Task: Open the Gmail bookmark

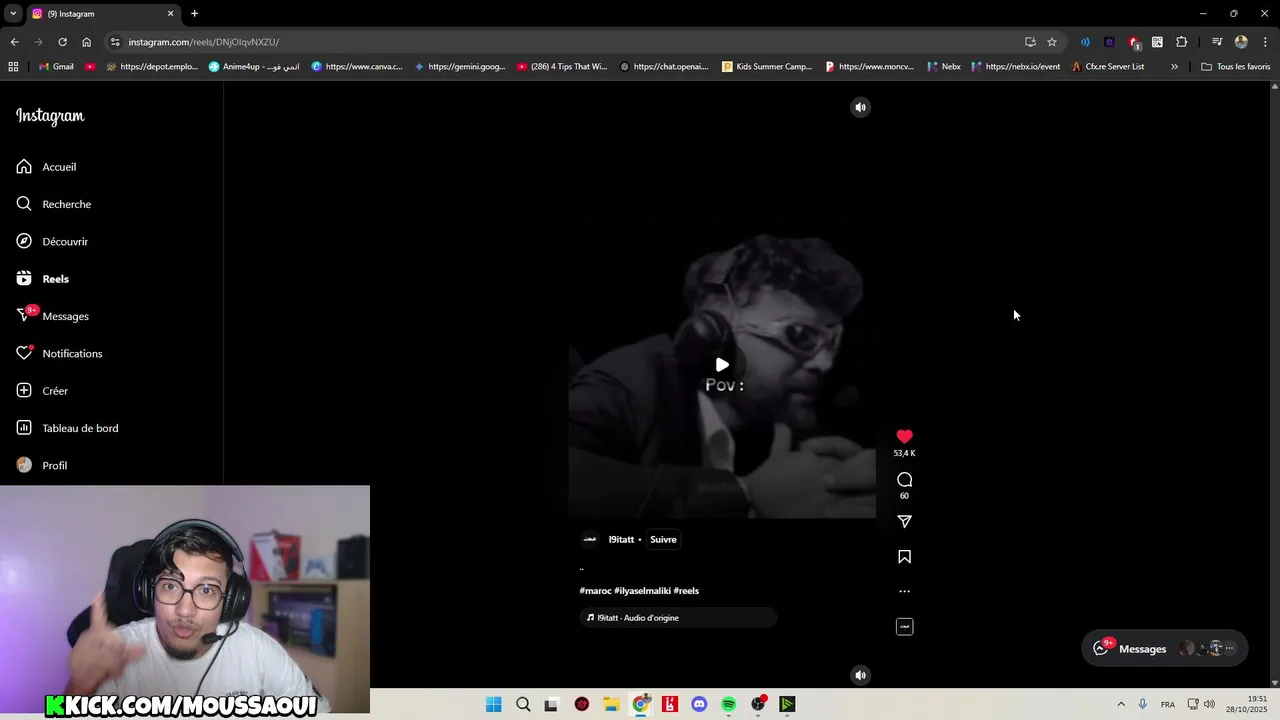Action: [56, 67]
